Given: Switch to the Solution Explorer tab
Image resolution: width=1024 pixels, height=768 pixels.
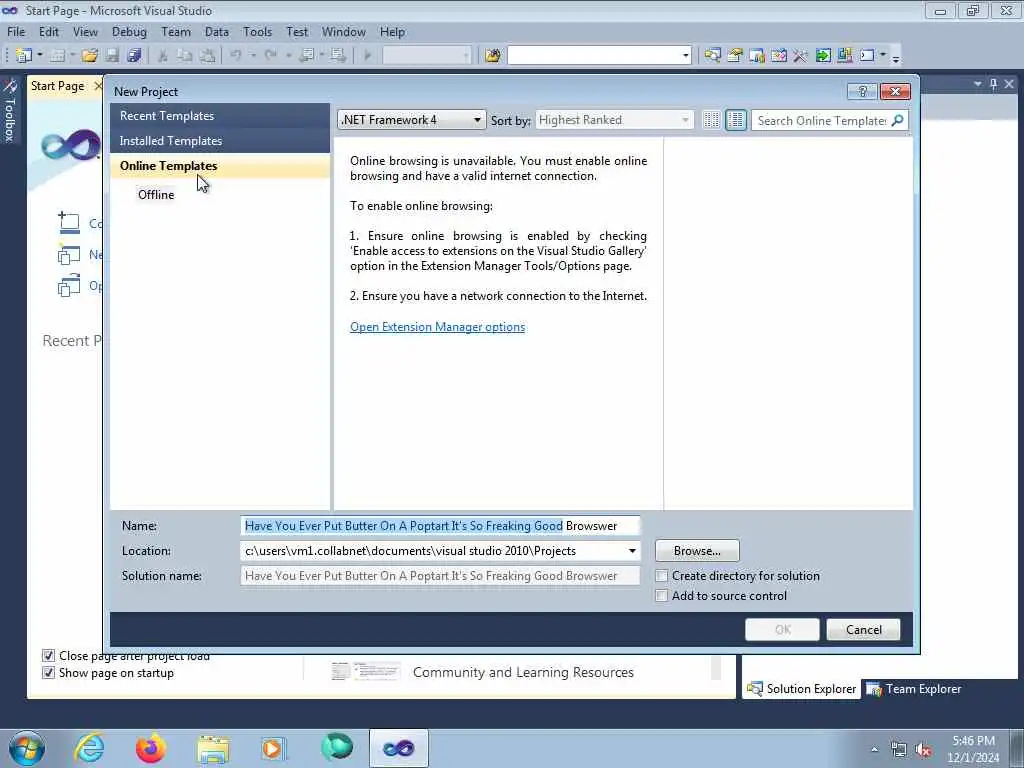Looking at the screenshot, I should [801, 689].
